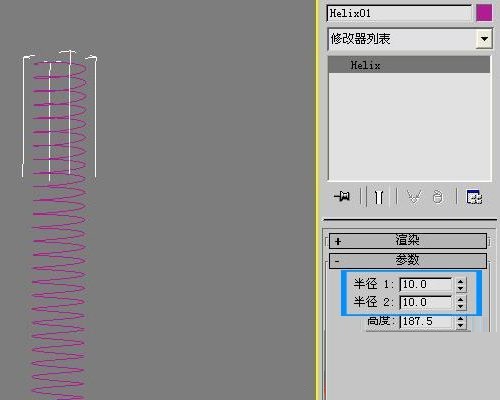Image resolution: width=500 pixels, height=400 pixels.
Task: Click Remove Modifier trash icon
Action: [x=438, y=197]
